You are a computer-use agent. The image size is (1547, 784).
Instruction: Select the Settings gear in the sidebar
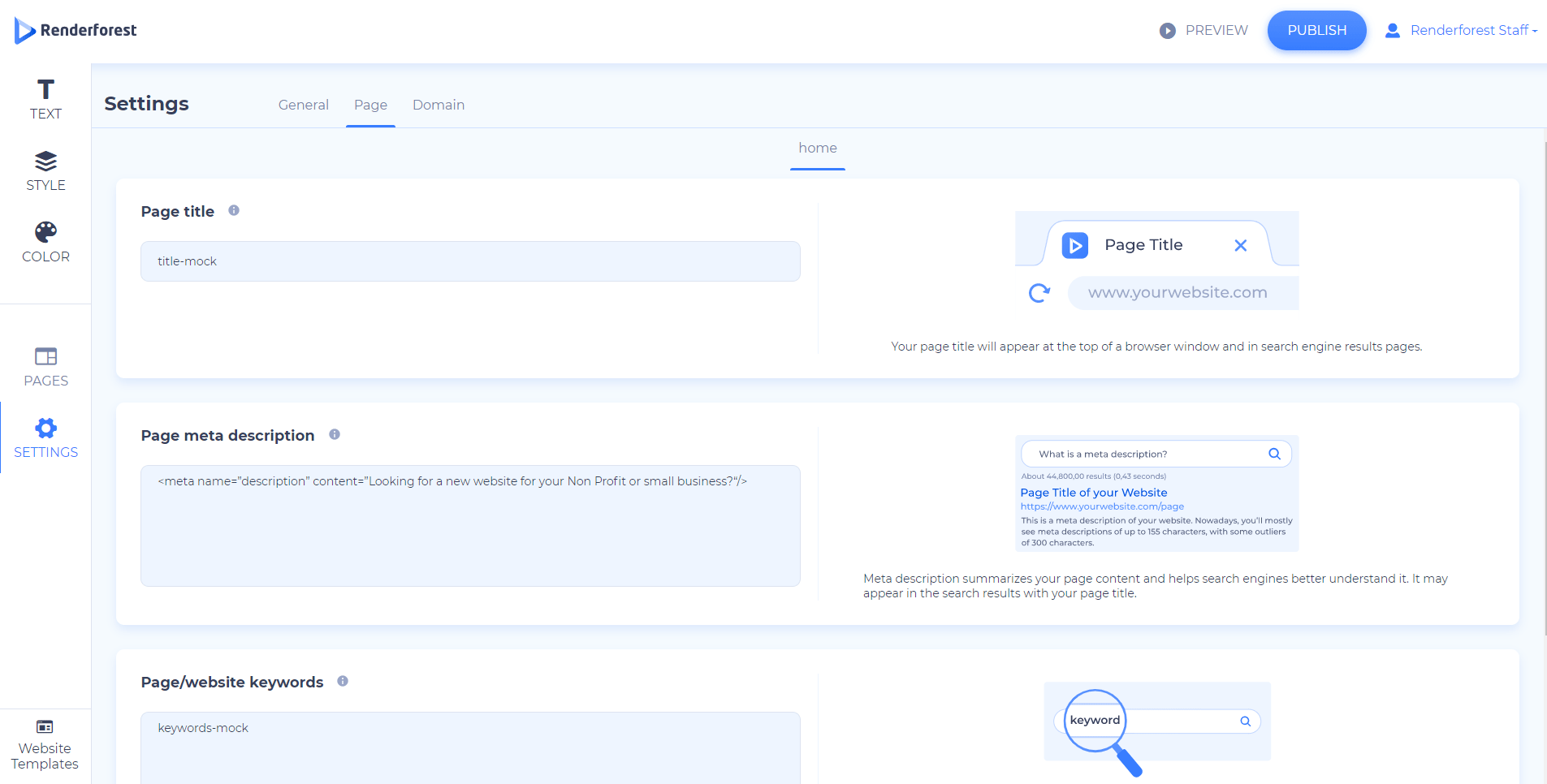coord(45,428)
